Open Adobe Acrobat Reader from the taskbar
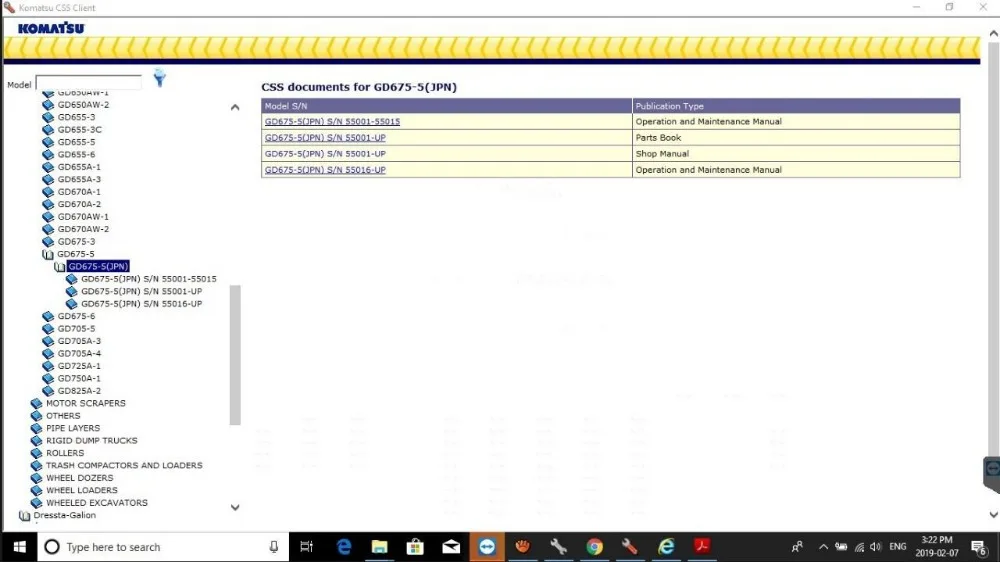Image resolution: width=1000 pixels, height=562 pixels. click(x=702, y=547)
